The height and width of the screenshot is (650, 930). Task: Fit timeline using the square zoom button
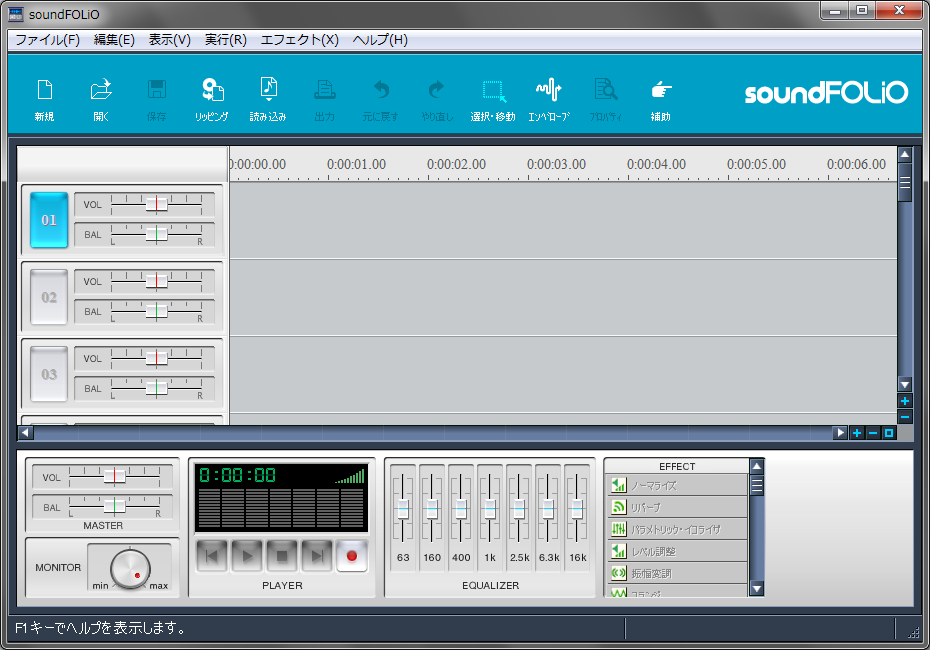point(888,433)
